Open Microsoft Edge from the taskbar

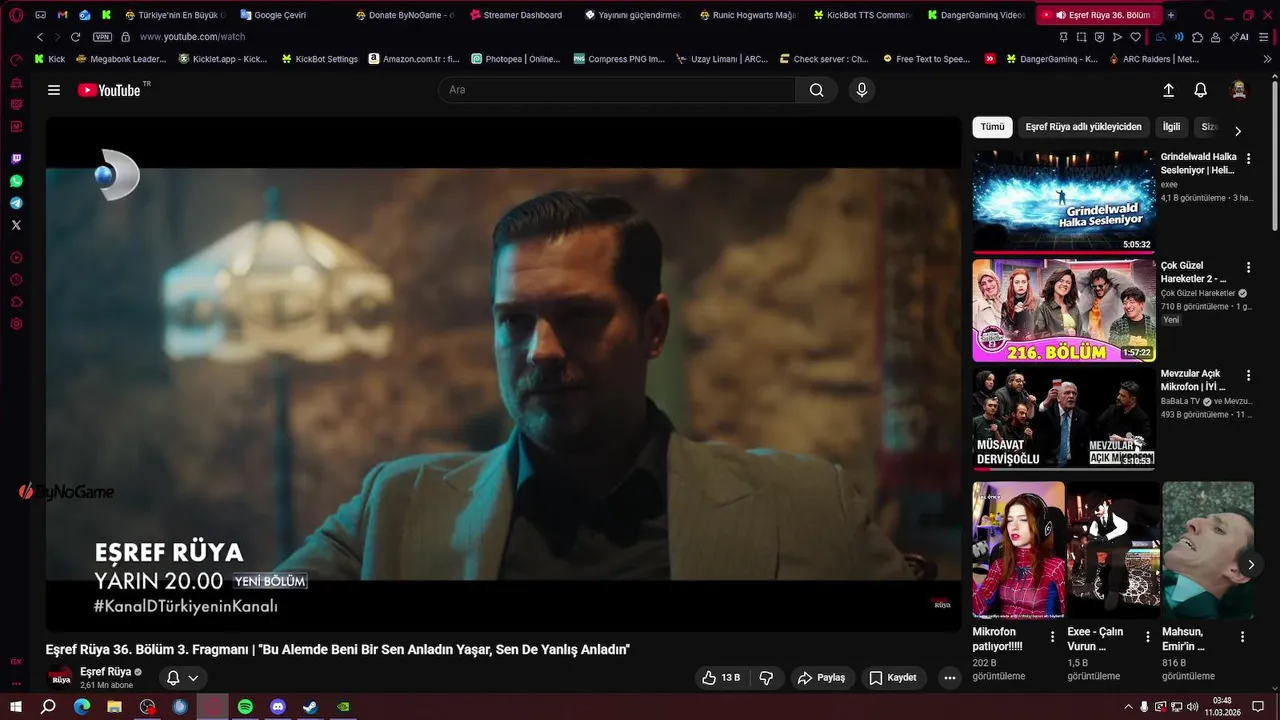(x=82, y=707)
